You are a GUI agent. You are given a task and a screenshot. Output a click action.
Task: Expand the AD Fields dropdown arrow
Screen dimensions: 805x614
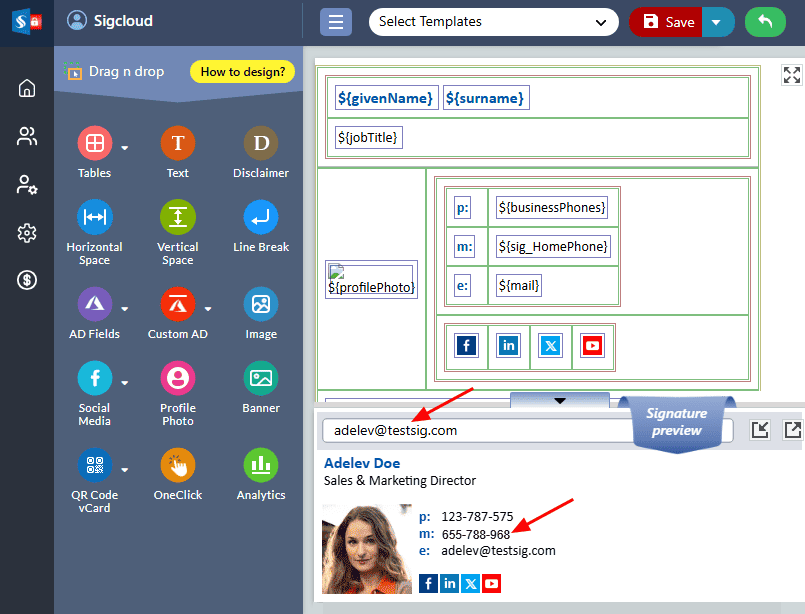(x=125, y=308)
